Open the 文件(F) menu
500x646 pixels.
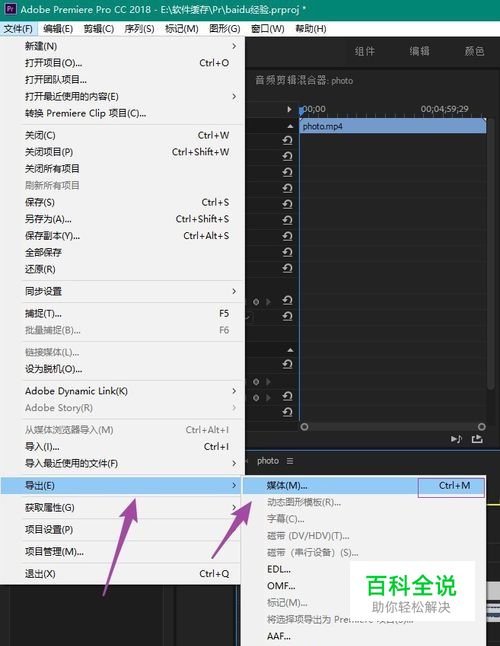tap(18, 29)
